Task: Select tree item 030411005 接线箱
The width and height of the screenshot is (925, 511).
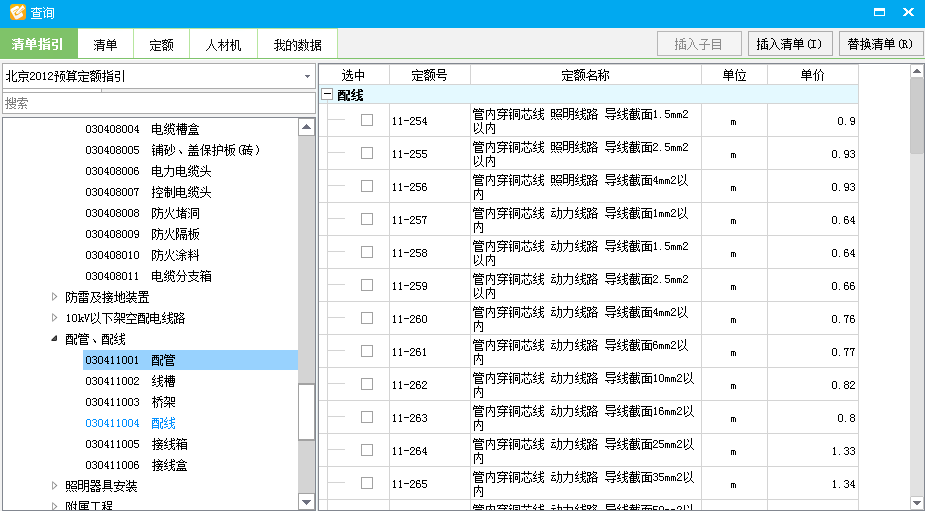Action: pyautogui.click(x=136, y=444)
